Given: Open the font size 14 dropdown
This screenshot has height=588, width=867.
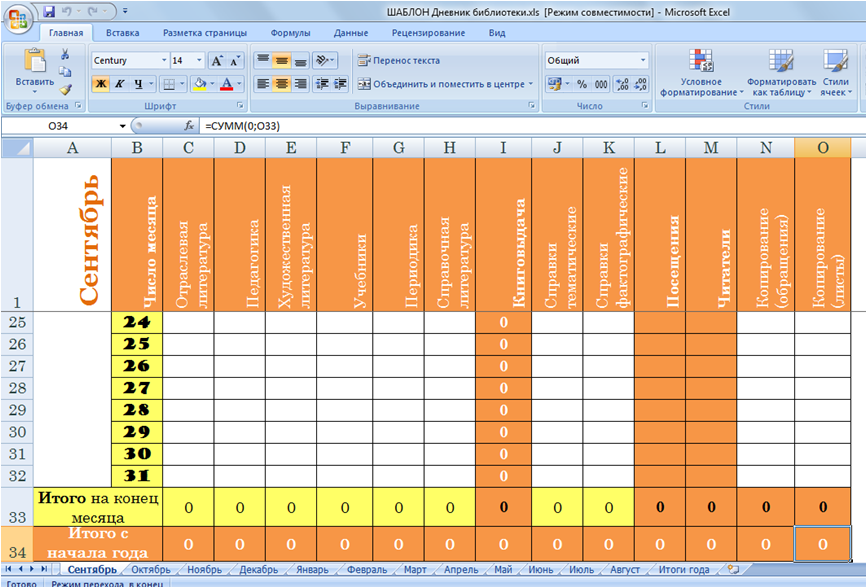Looking at the screenshot, I should (x=200, y=60).
